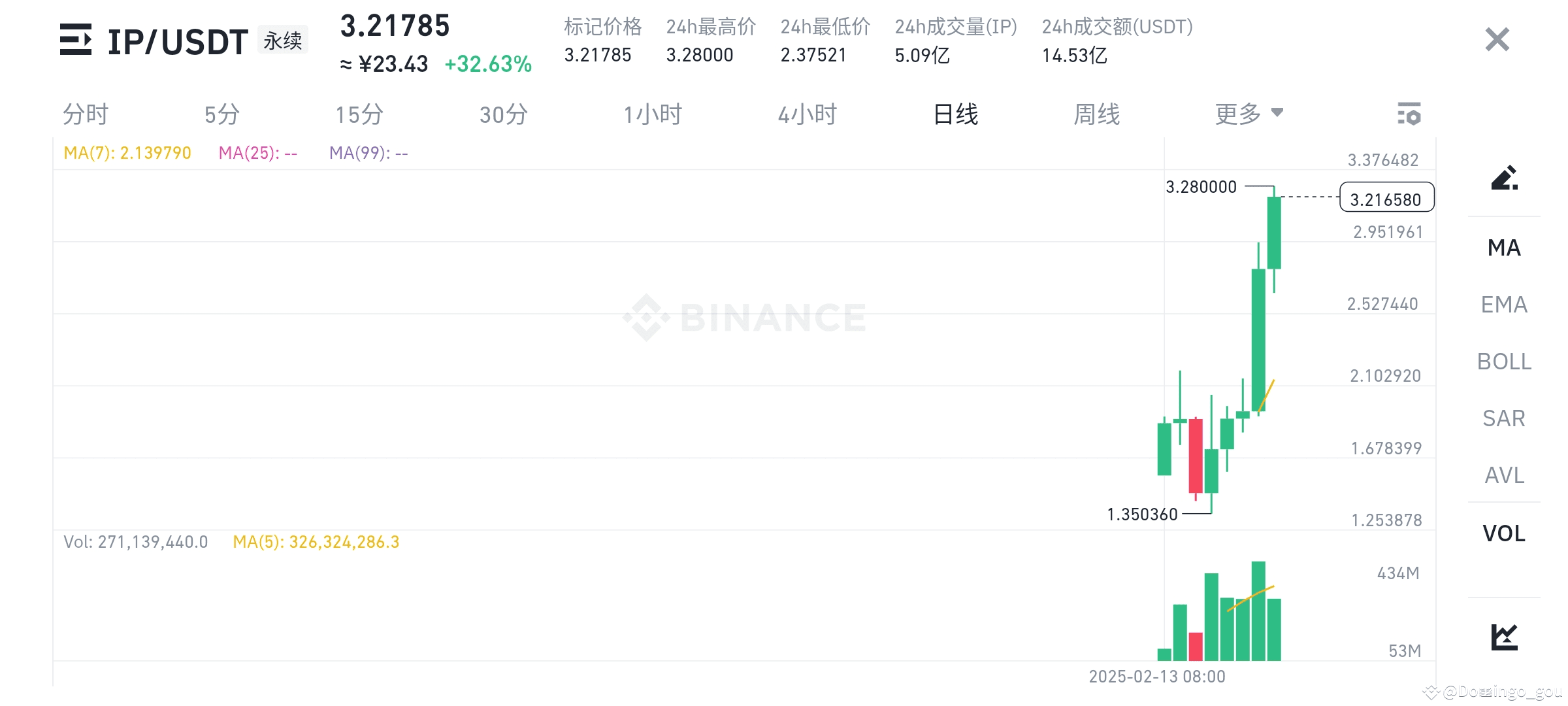1568x706 pixels.
Task: Enable the BOLL indicator
Action: click(1504, 361)
